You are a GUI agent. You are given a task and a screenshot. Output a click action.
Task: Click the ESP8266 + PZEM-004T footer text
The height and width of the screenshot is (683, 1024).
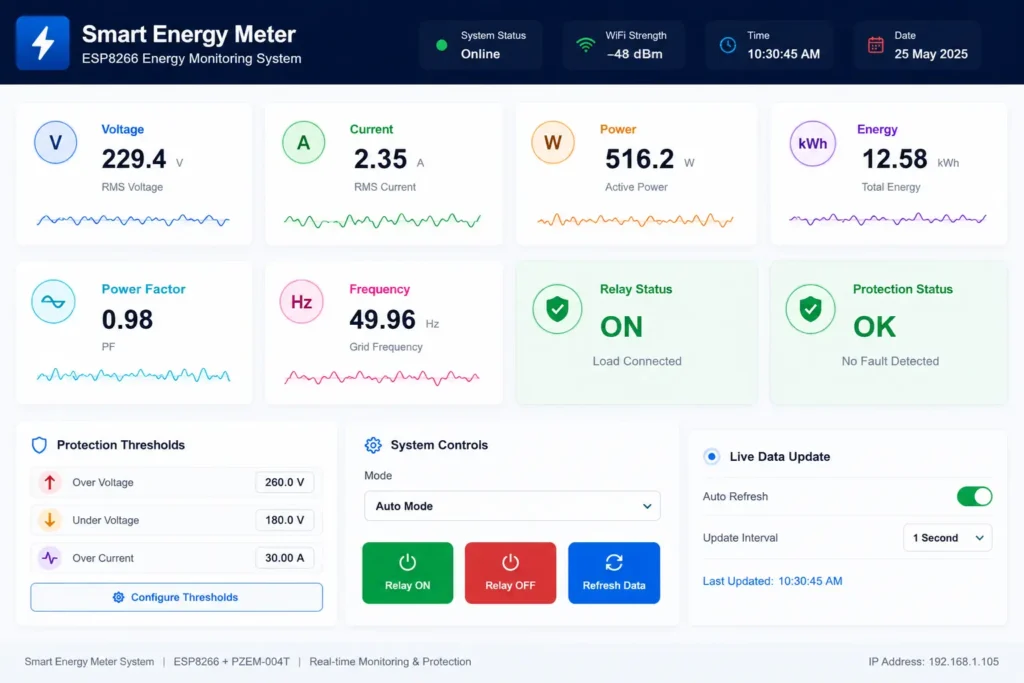click(231, 661)
